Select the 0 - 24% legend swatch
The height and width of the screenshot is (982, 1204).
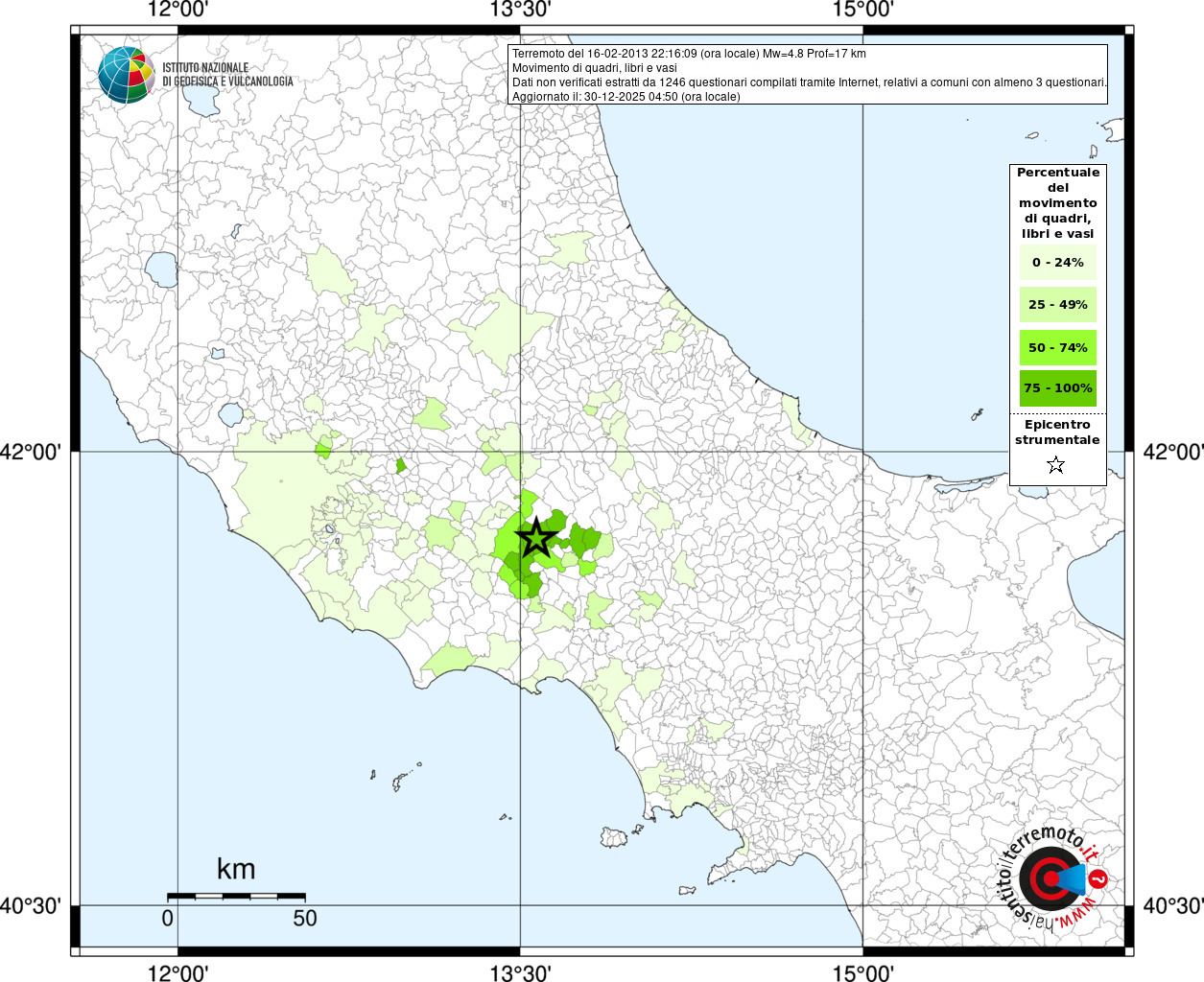coord(1058,262)
